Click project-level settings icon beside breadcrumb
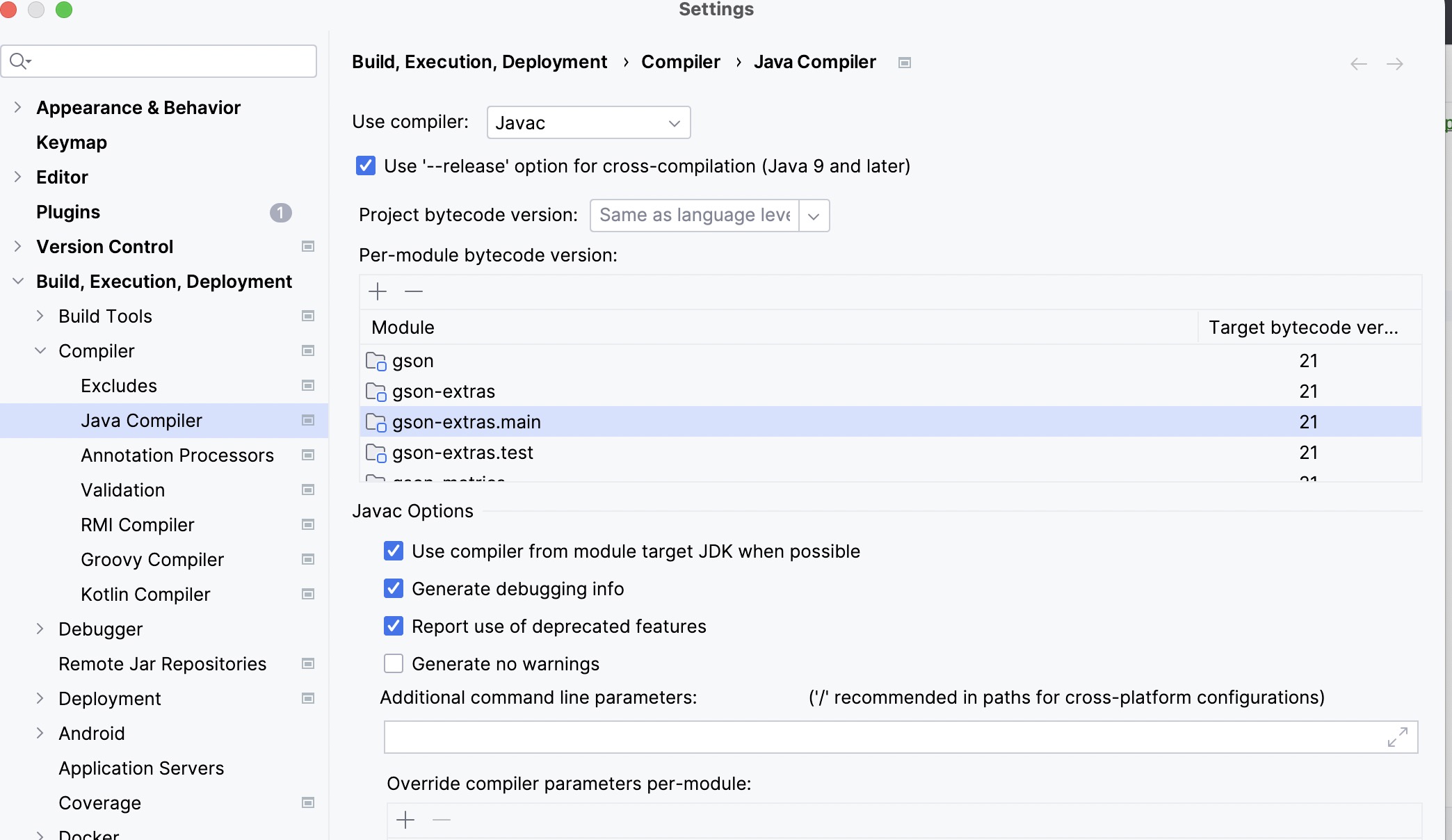The image size is (1452, 840). [904, 63]
